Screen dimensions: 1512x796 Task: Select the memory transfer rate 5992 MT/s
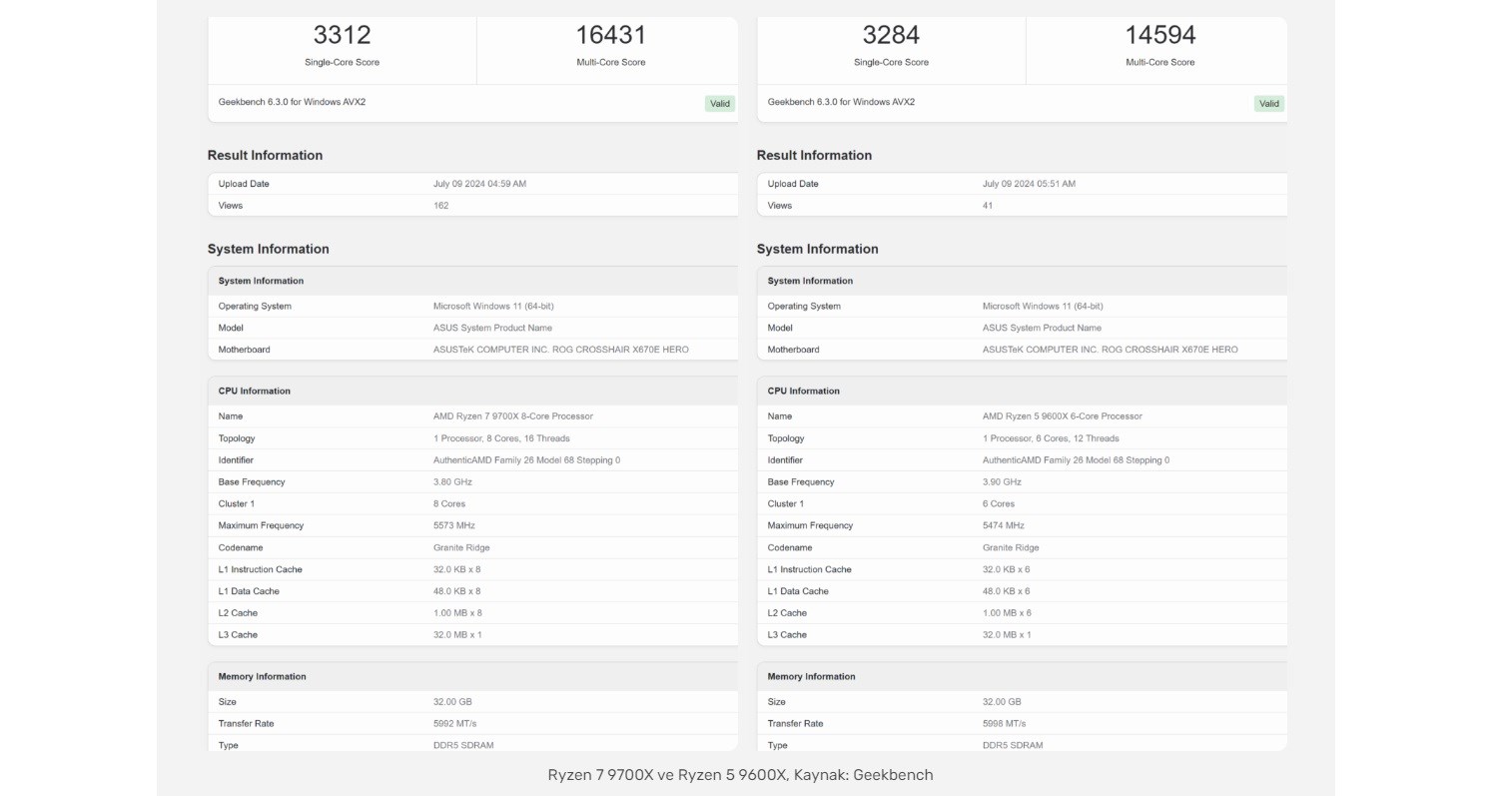tap(455, 724)
